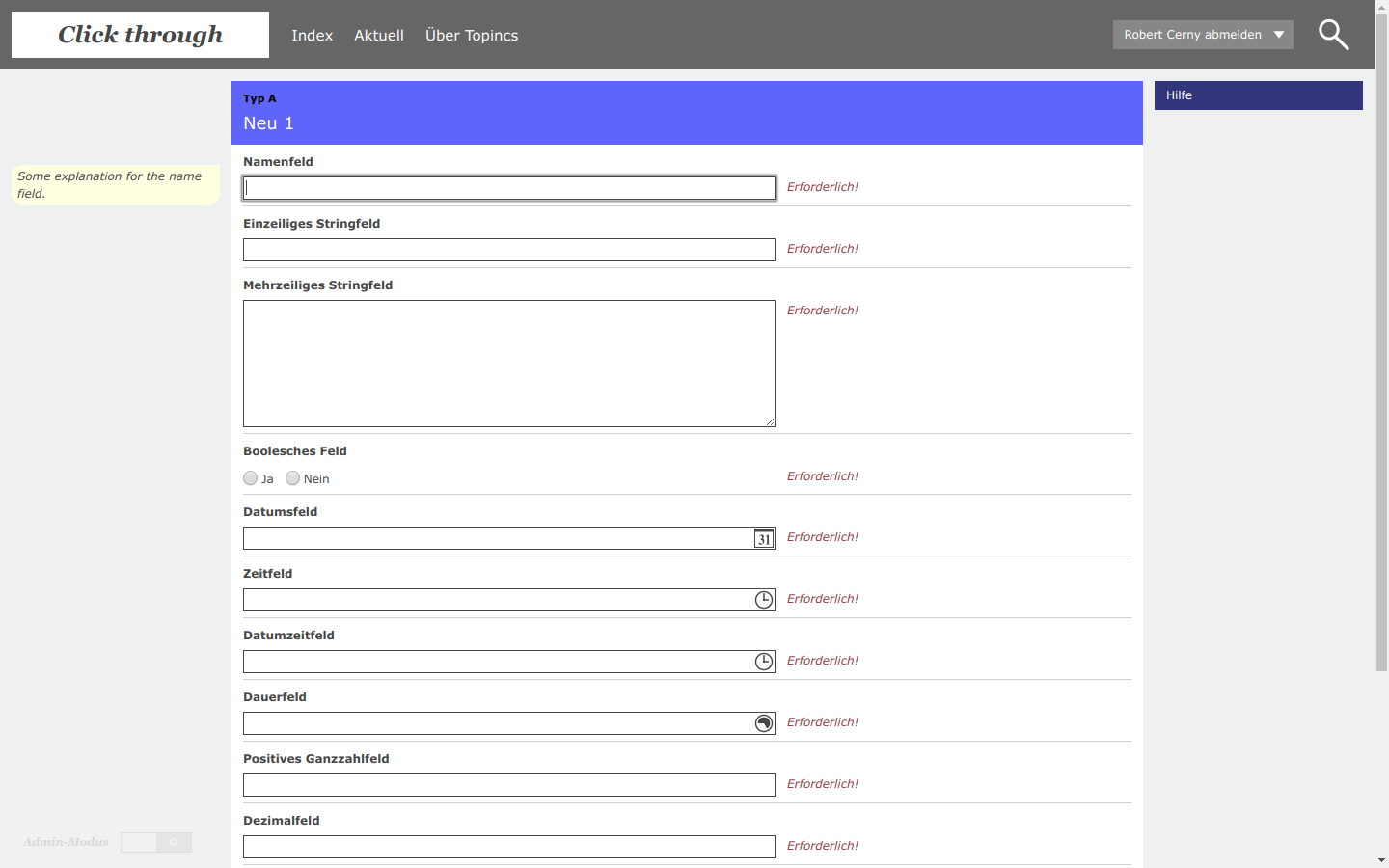1389x868 pixels.
Task: Select the Nein radio button
Action: tap(293, 478)
